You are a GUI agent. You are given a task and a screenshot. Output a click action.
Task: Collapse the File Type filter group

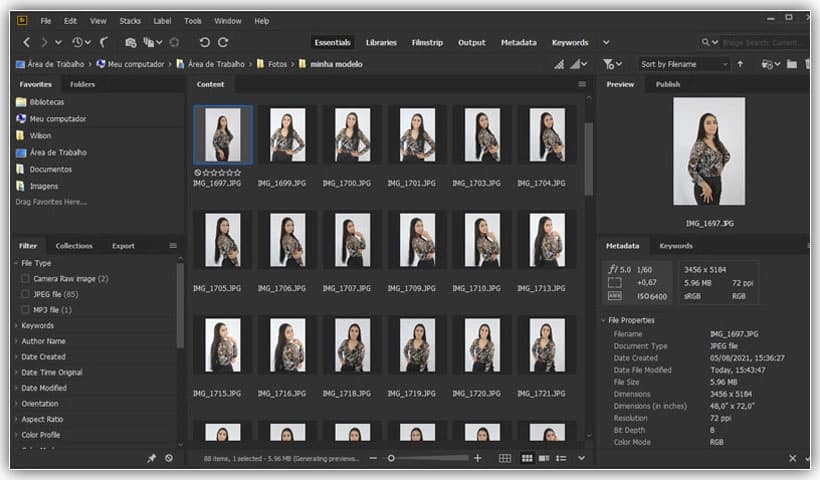[16, 263]
